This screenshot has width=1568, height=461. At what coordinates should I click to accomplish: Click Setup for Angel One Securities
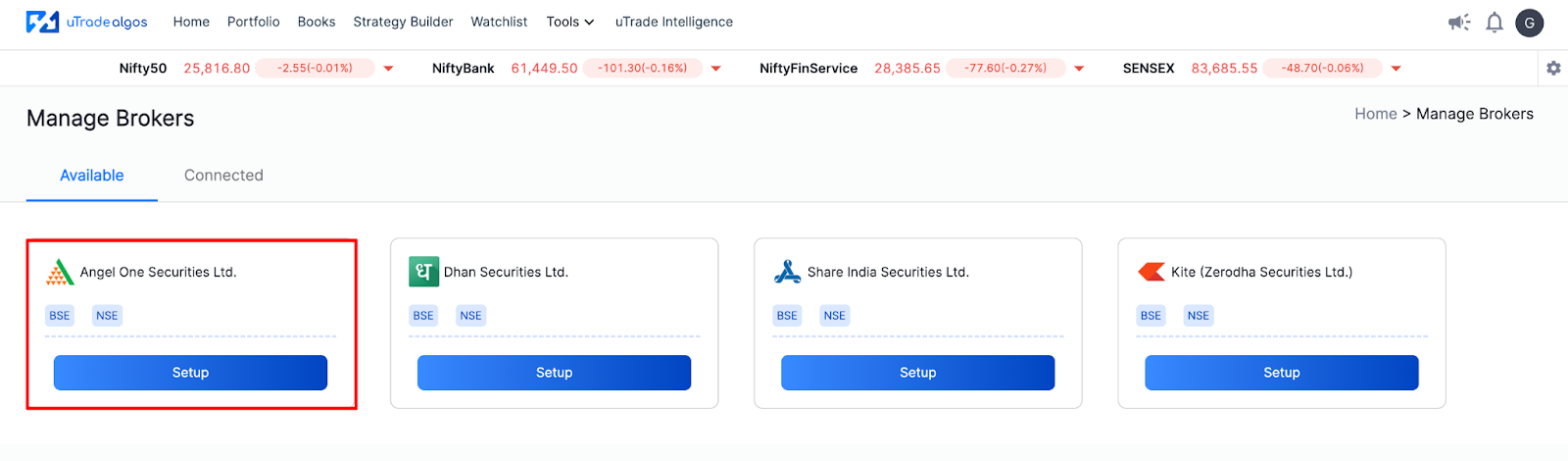click(x=190, y=373)
